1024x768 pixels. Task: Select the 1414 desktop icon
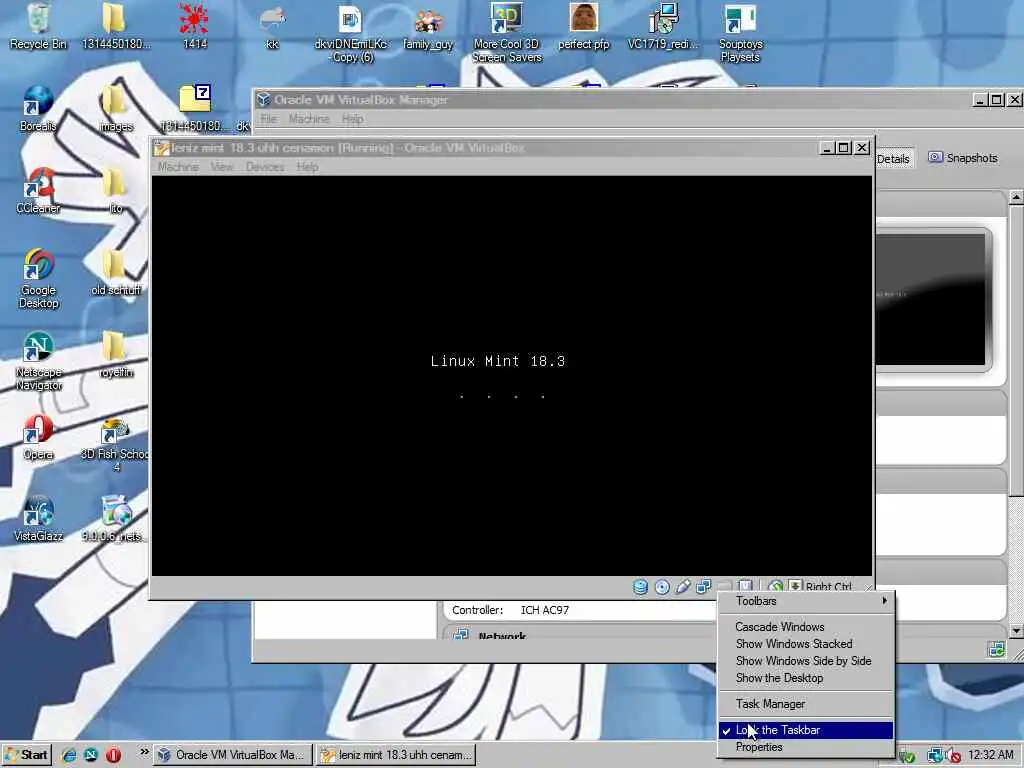[195, 26]
